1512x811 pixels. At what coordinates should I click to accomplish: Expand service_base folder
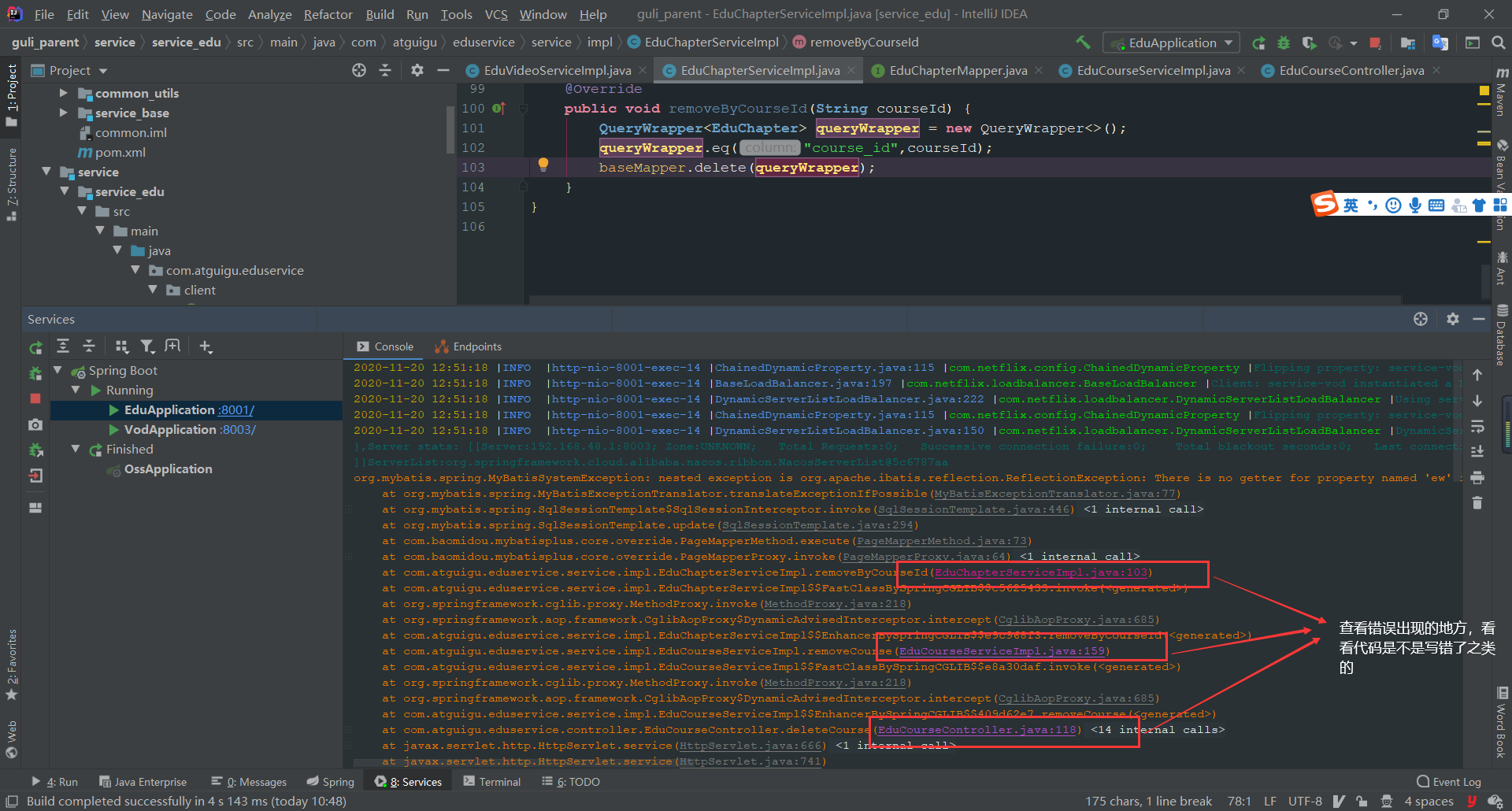coord(63,113)
